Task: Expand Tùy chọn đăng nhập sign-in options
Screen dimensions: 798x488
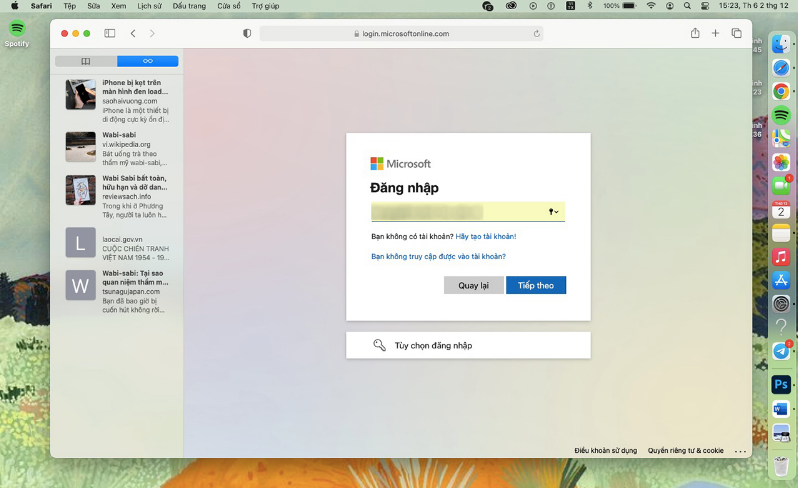Action: (x=468, y=345)
